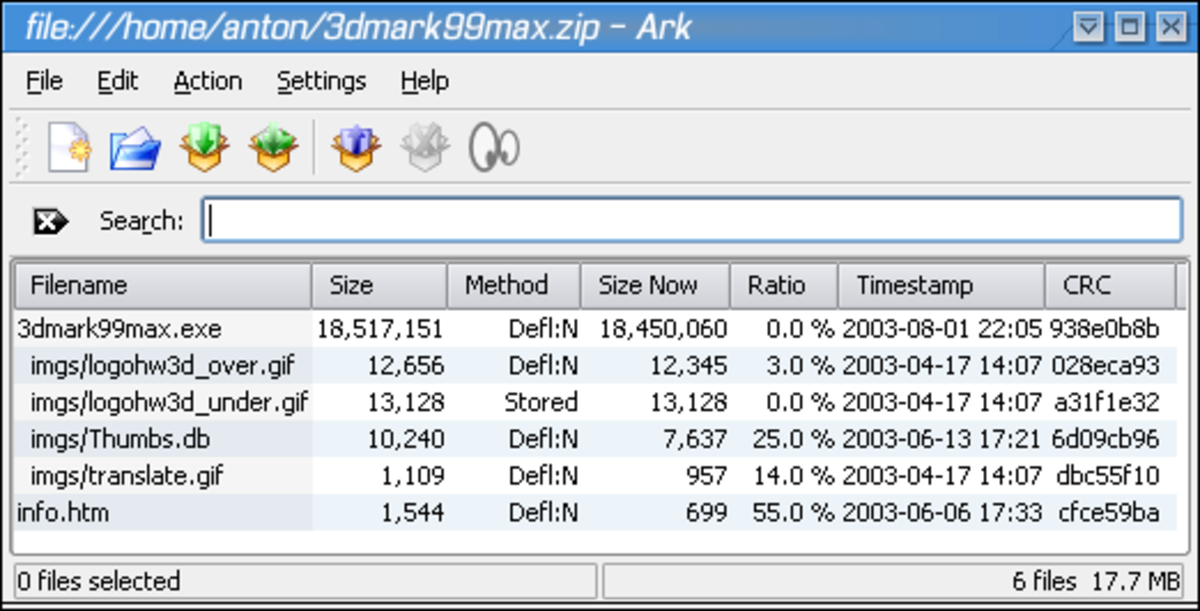Viewport: 1200px width, 611px height.
Task: Sort by the Method column header
Action: point(514,285)
